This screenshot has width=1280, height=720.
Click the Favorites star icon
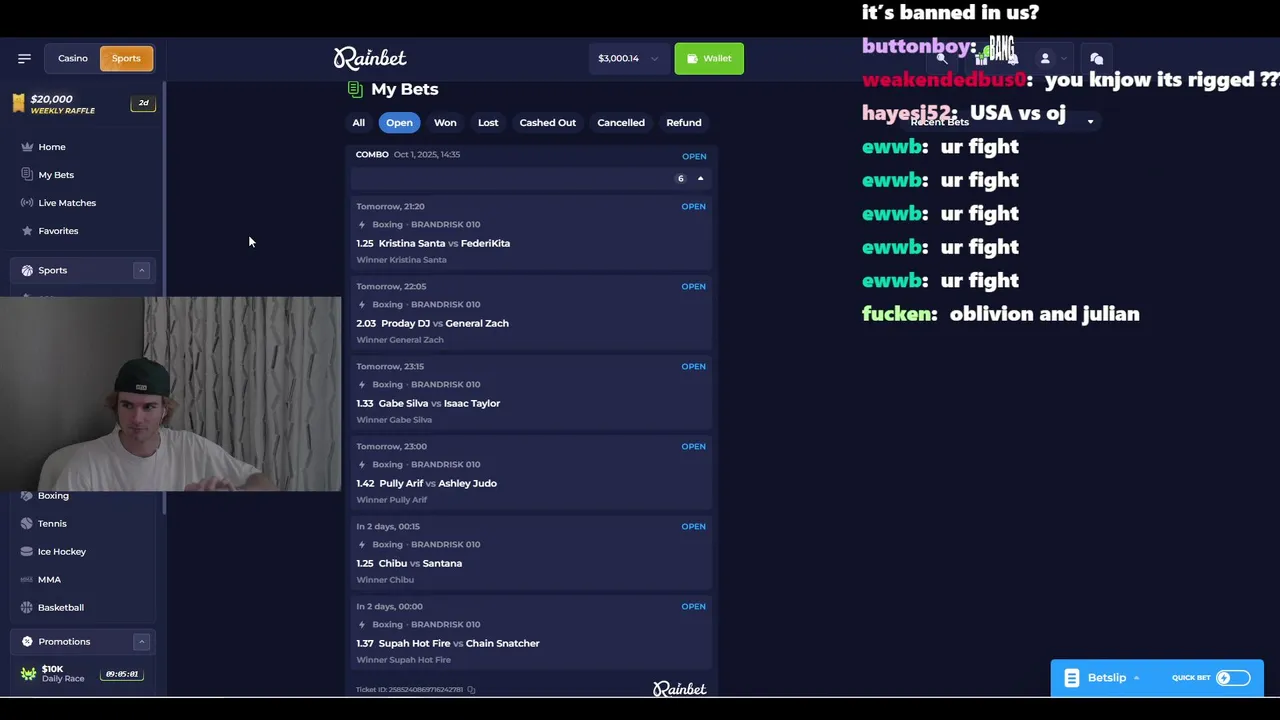tap(27, 231)
